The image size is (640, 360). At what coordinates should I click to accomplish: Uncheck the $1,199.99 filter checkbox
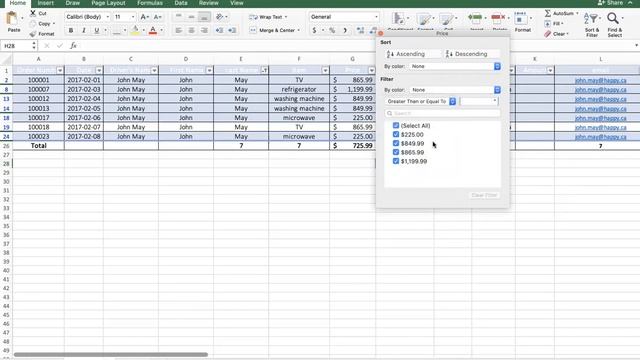[396, 161]
